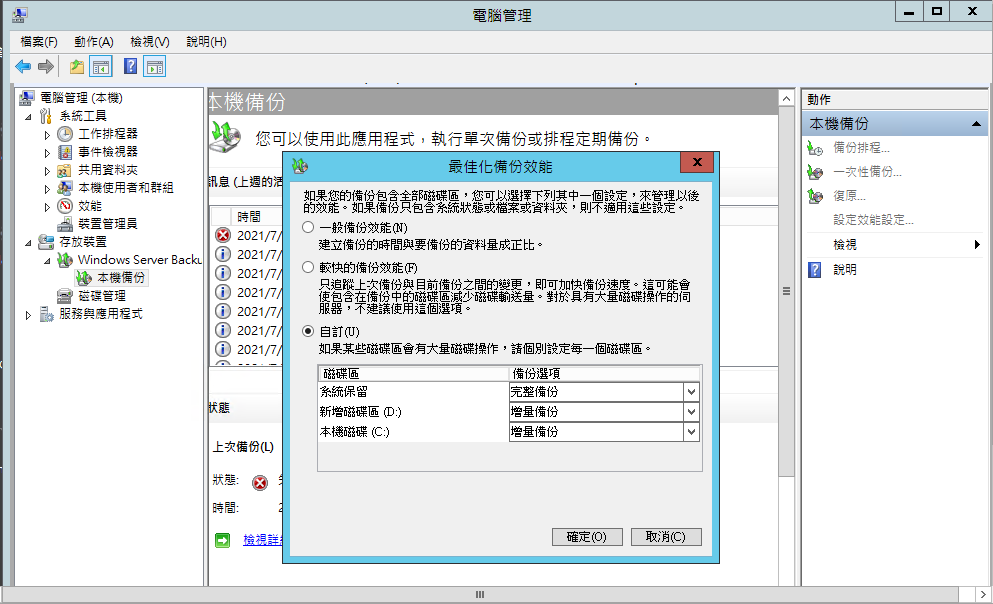Select 較快的備份效能(F) radio button
Image resolution: width=993 pixels, height=604 pixels.
click(x=308, y=267)
